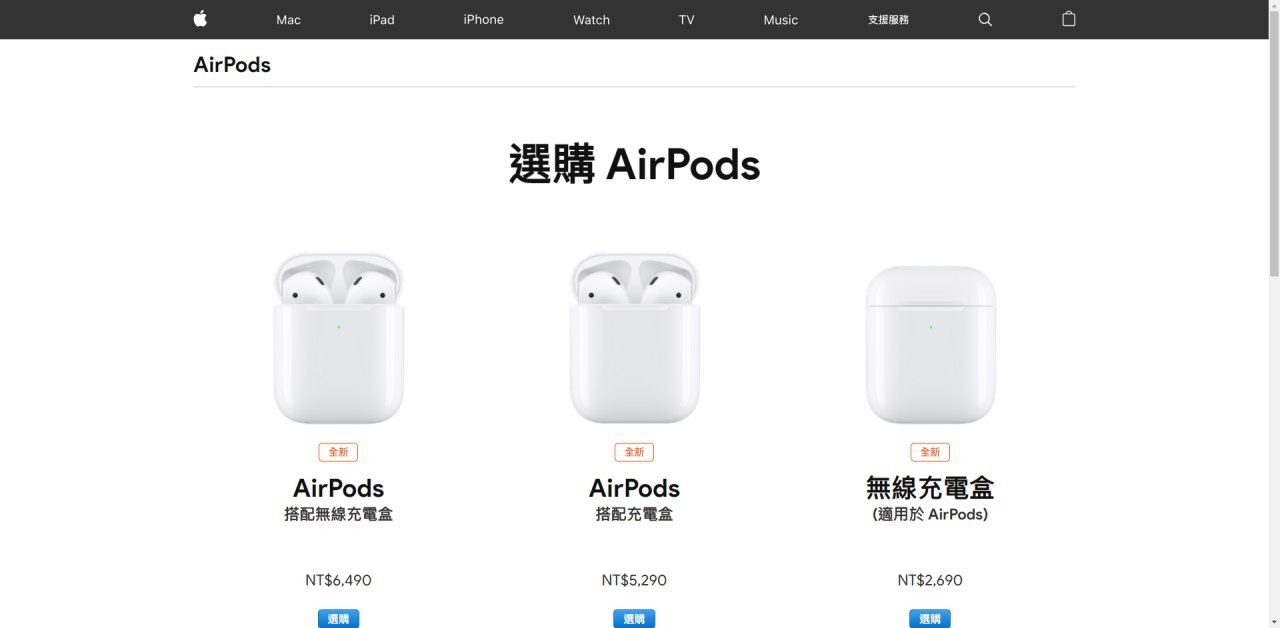Select the AirPods with charging case image

pos(635,338)
